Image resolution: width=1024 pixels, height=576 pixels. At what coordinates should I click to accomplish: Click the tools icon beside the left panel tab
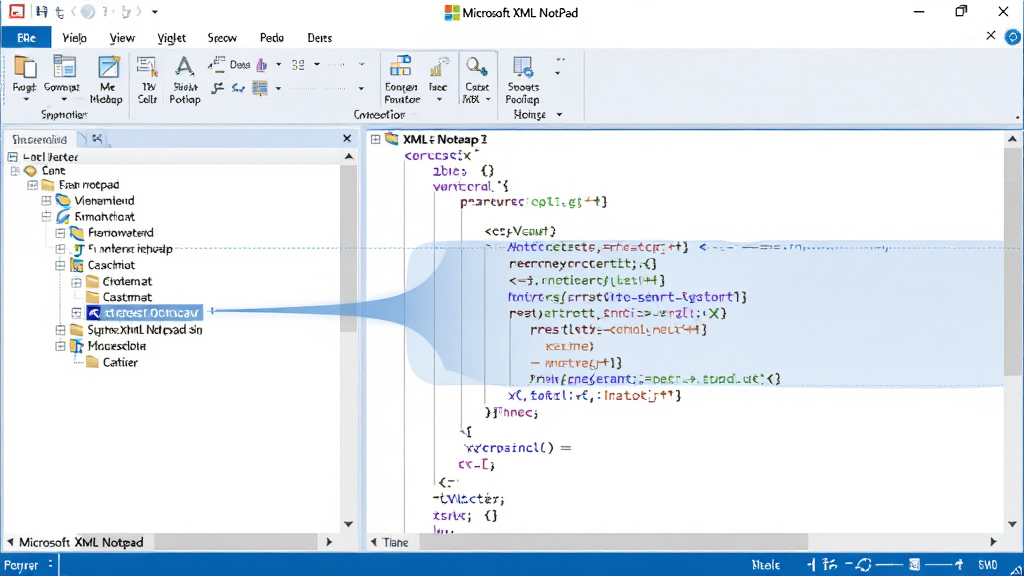coord(97,138)
